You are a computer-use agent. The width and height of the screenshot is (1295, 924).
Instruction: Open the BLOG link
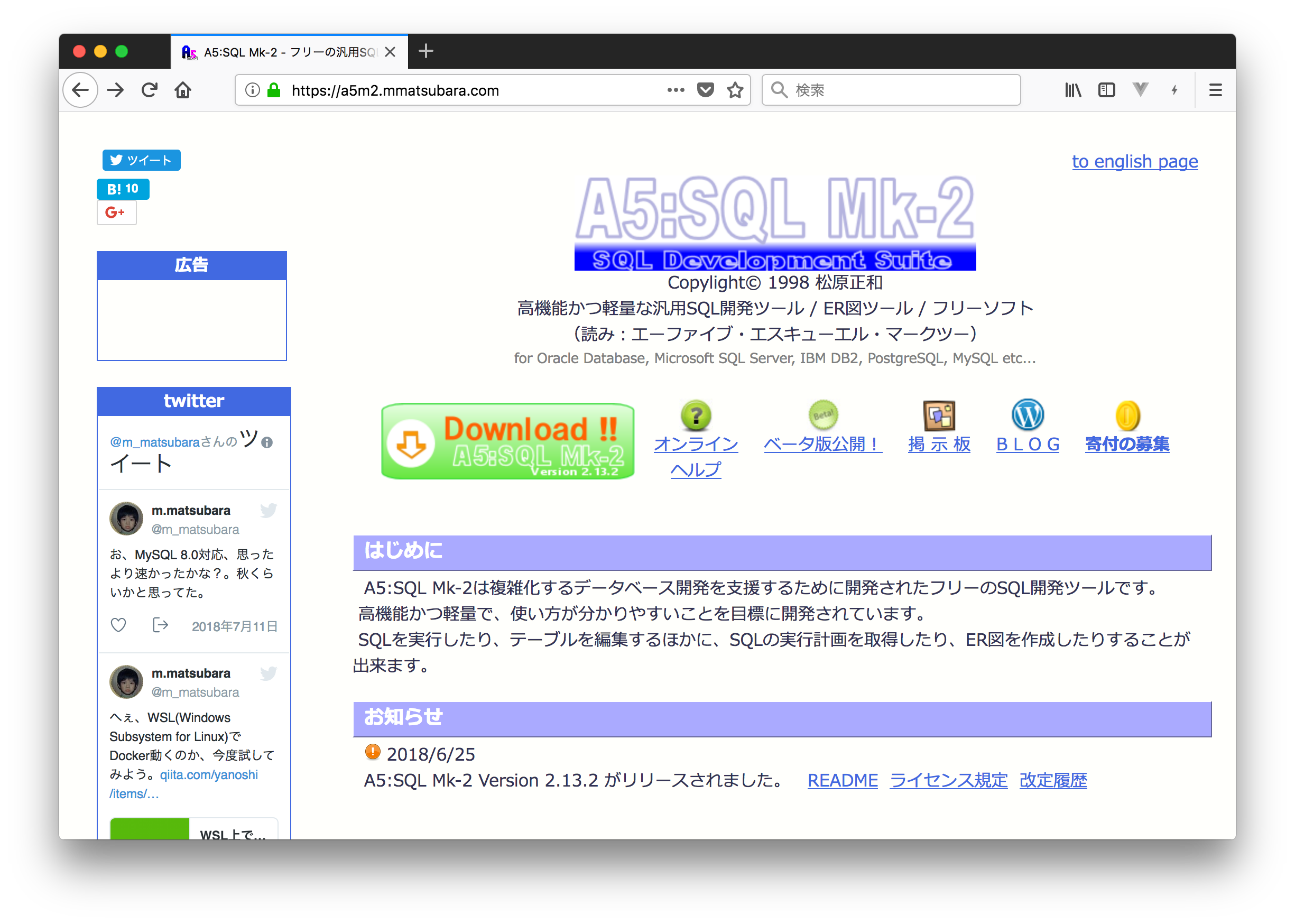(1027, 444)
